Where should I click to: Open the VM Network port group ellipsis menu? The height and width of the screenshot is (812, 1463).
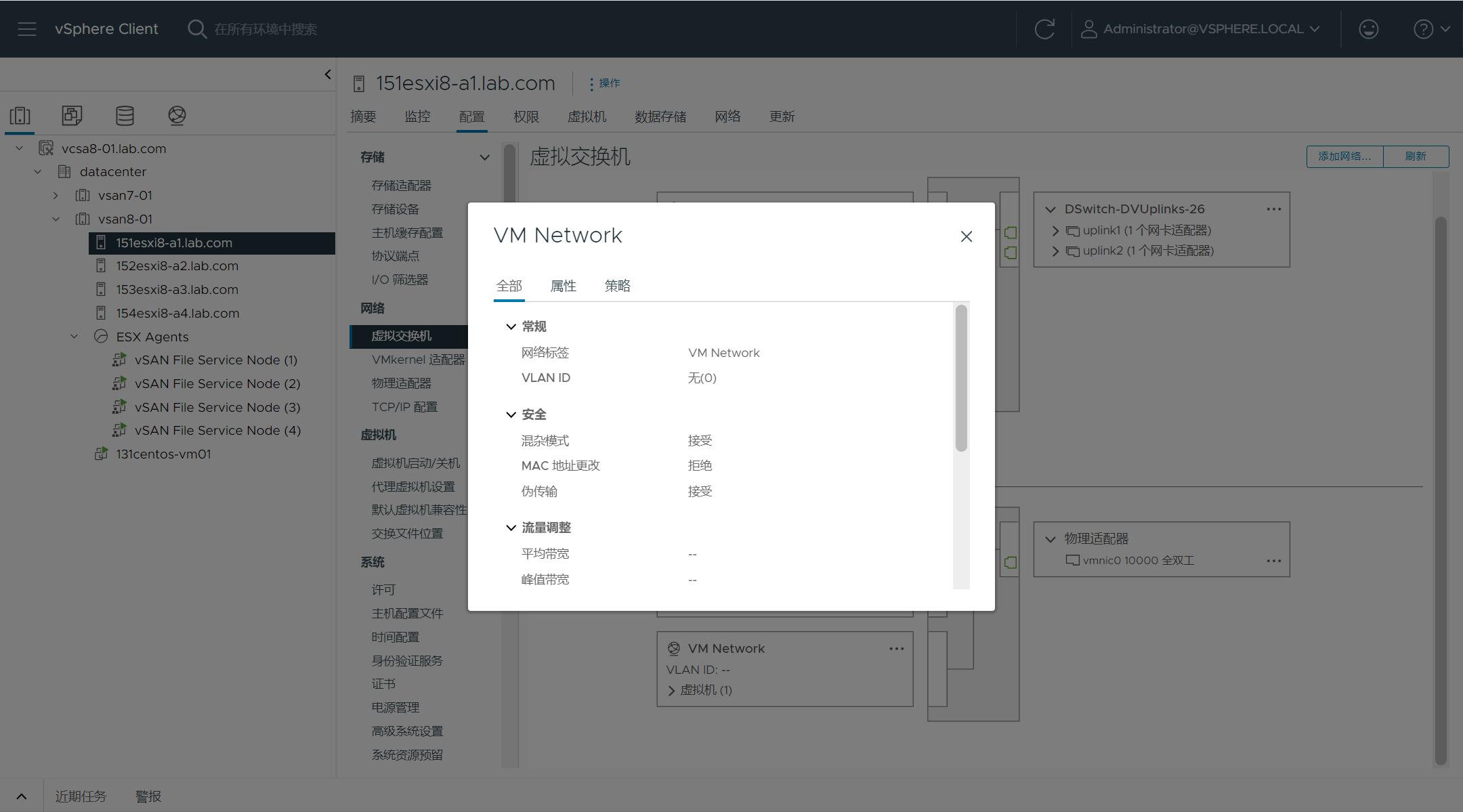[897, 649]
